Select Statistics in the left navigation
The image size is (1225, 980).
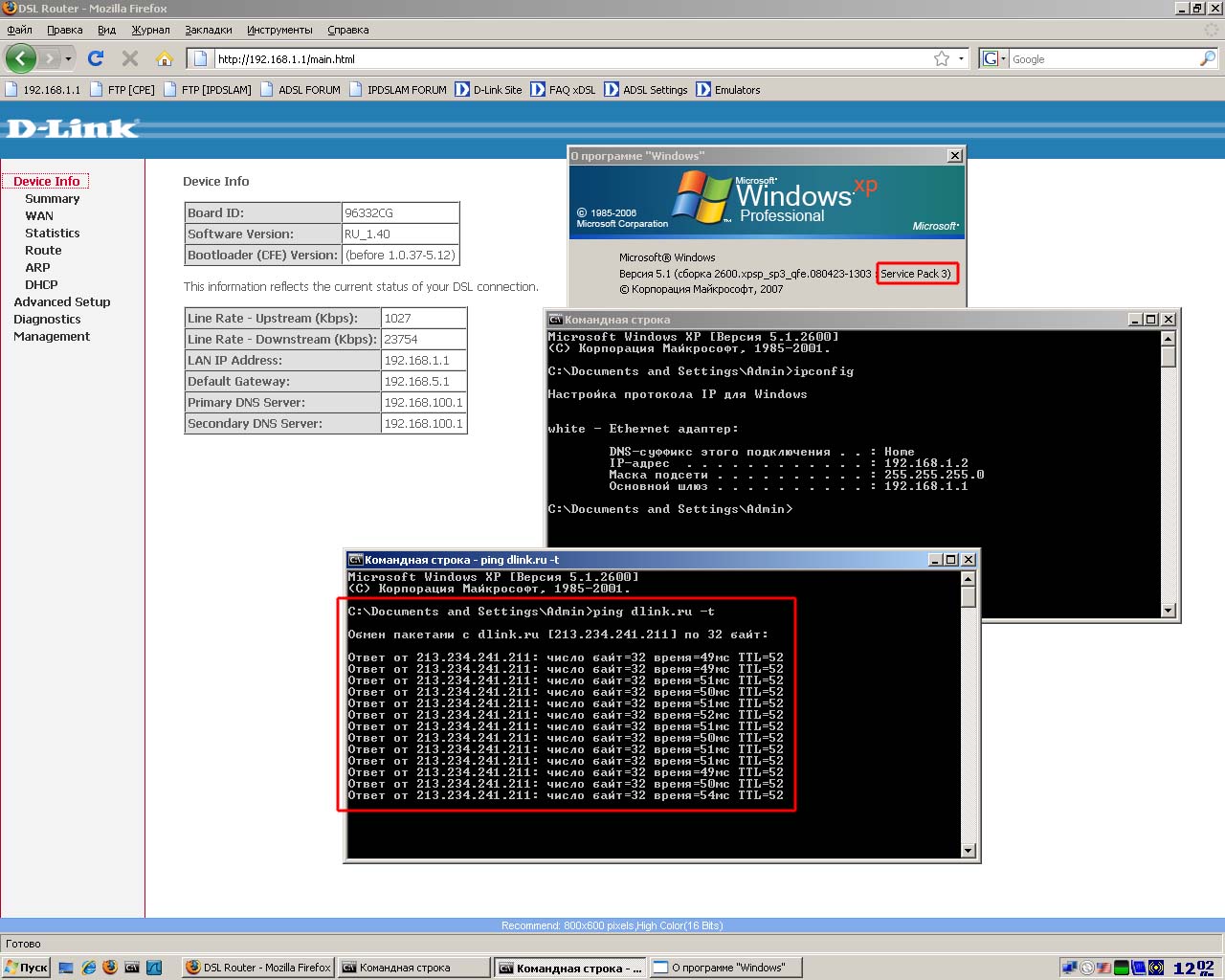tap(53, 234)
